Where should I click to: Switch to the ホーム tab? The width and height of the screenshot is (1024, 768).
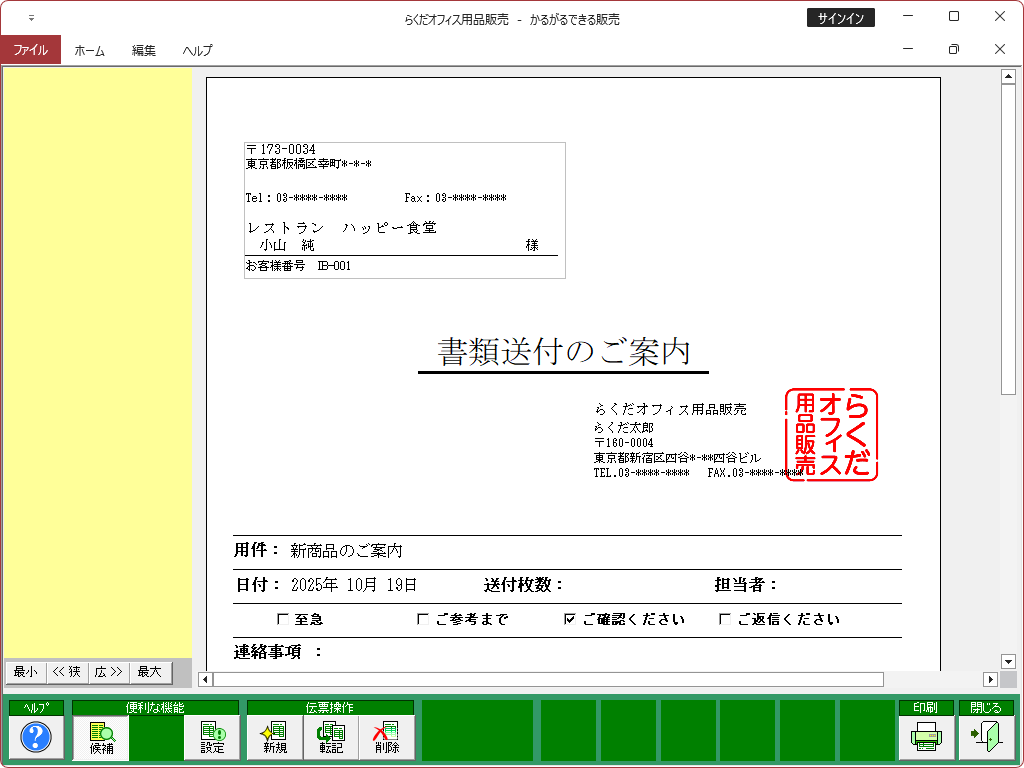89,50
